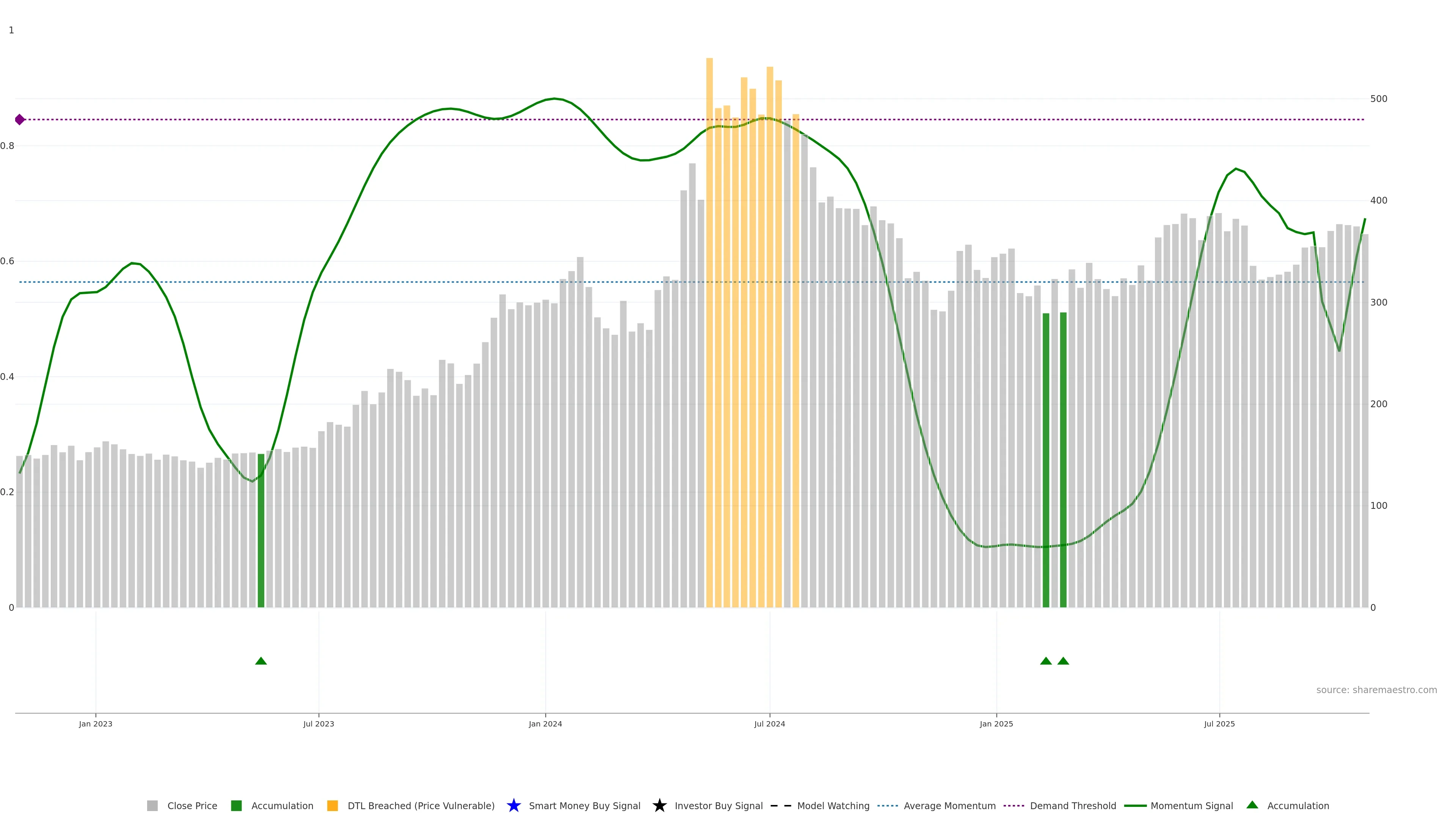Click the Model Watching dashed line icon
This screenshot has width=1456, height=819.
[x=781, y=805]
